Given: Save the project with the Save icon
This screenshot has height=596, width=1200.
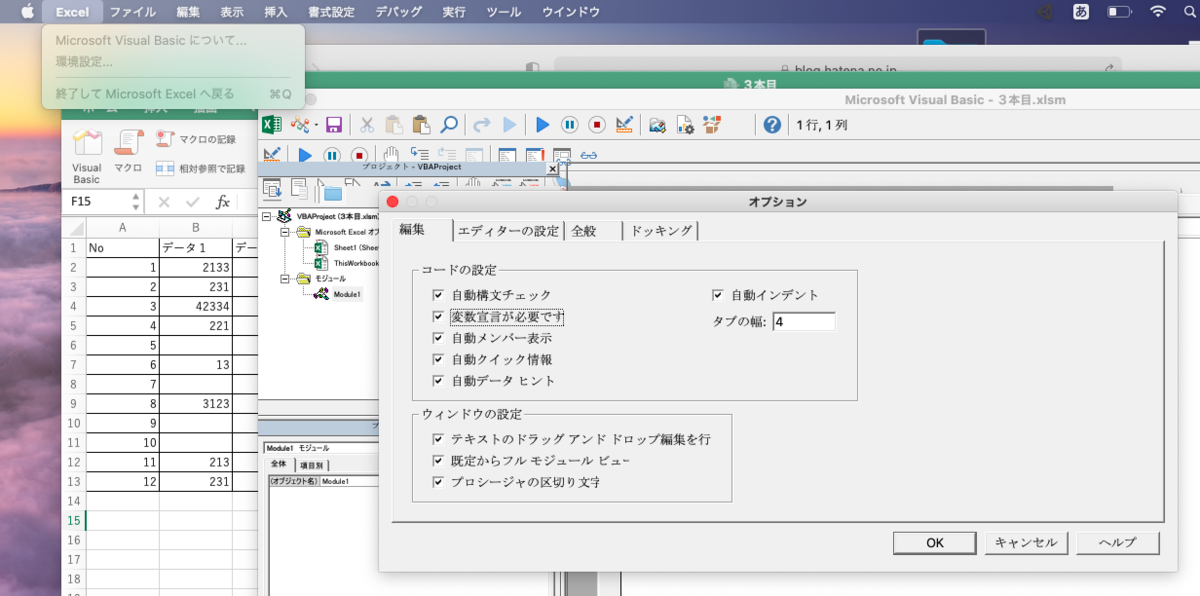Looking at the screenshot, I should (334, 125).
